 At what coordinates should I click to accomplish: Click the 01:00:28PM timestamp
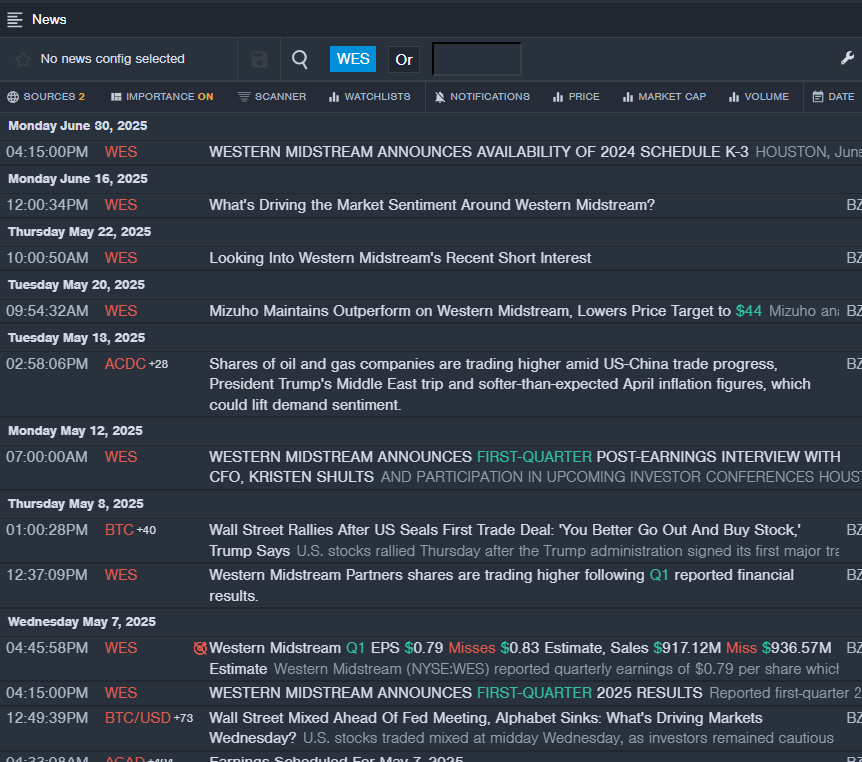click(47, 530)
